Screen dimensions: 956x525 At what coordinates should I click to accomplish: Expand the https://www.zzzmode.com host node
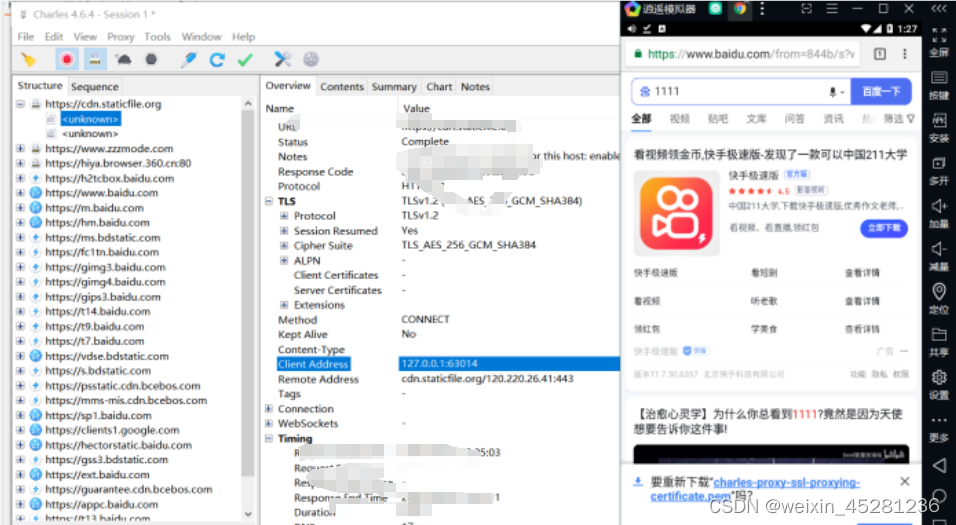[x=20, y=148]
